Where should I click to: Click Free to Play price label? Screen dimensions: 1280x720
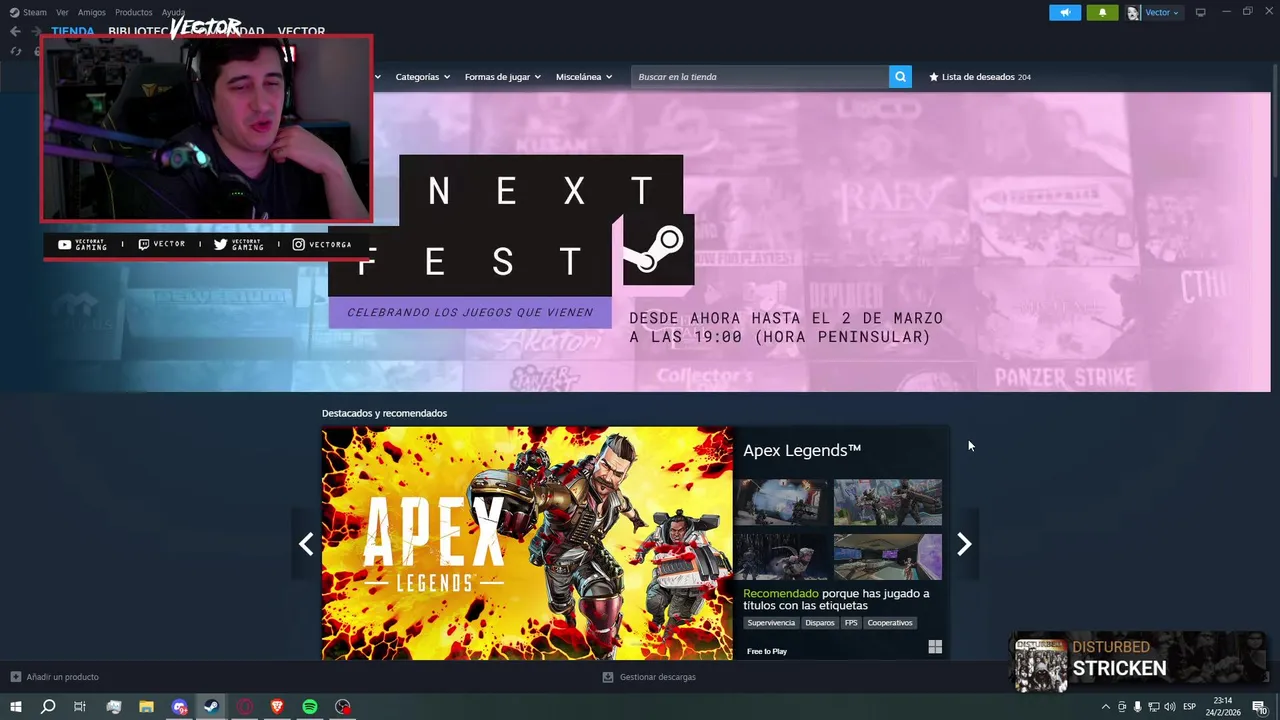(767, 651)
